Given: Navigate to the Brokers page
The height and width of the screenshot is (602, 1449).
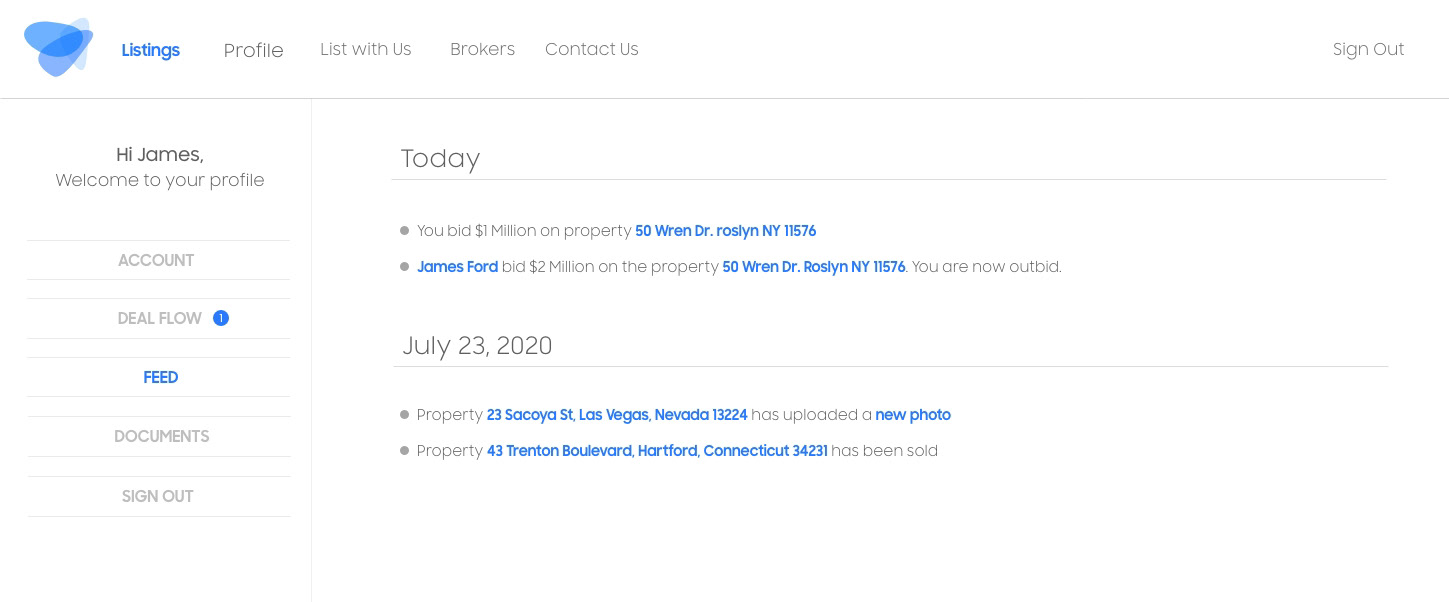Looking at the screenshot, I should 482,49.
